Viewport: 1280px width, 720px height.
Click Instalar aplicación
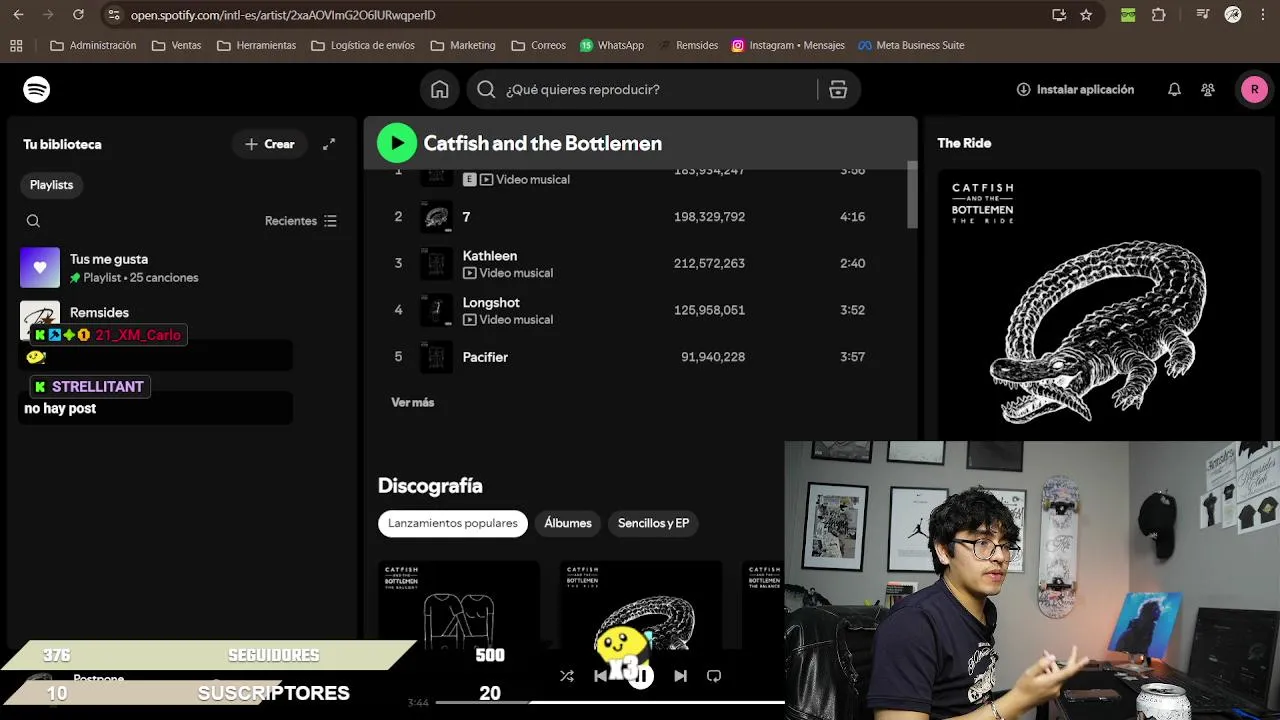point(1075,90)
